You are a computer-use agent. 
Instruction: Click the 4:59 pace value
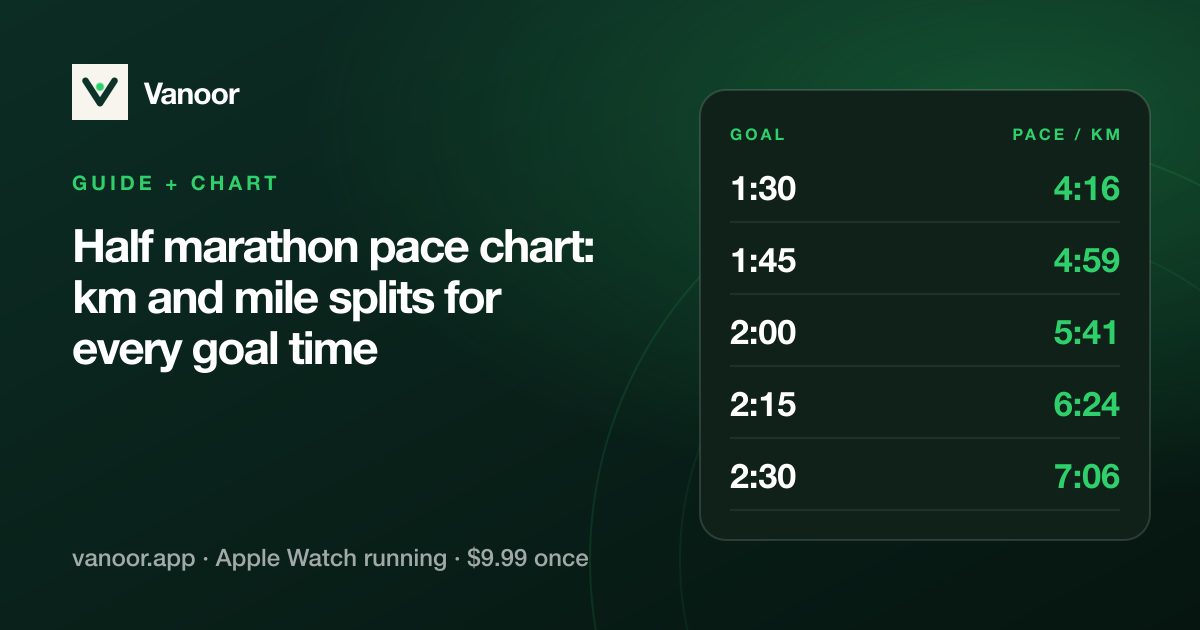(x=1086, y=260)
